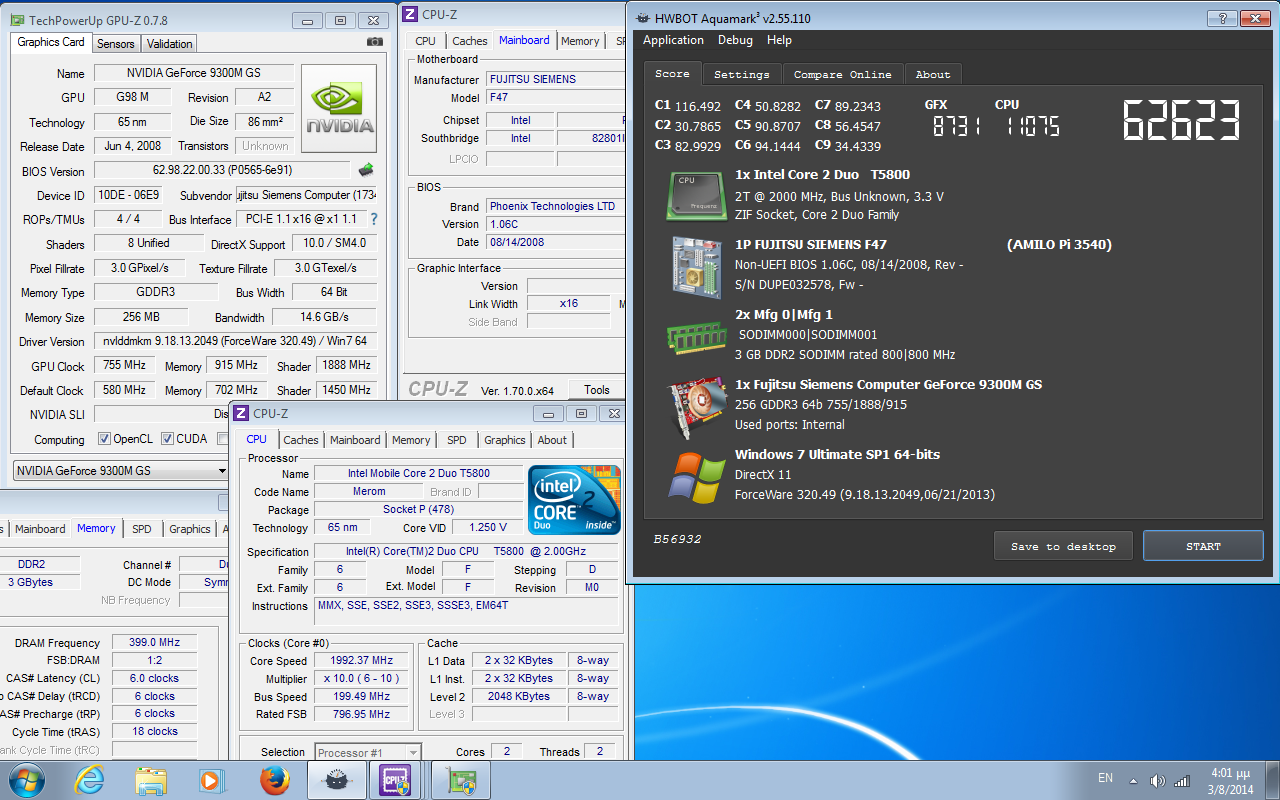The width and height of the screenshot is (1280, 800).
Task: Click the Show desktop strip at taskbar end
Action: [x=1272, y=780]
